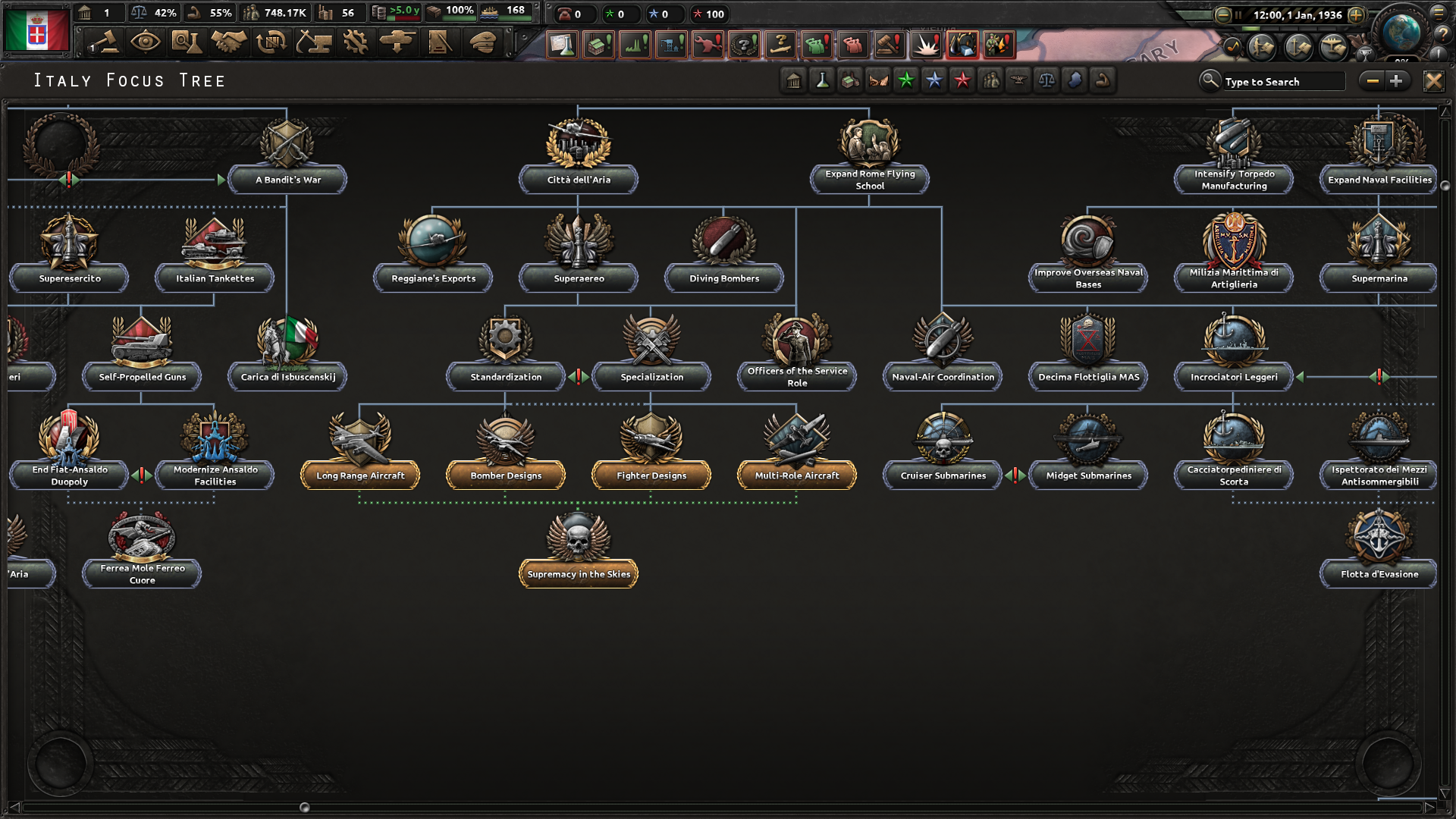This screenshot has height=819, width=1456.
Task: Zoom out focus tree with minus button
Action: [x=1372, y=81]
